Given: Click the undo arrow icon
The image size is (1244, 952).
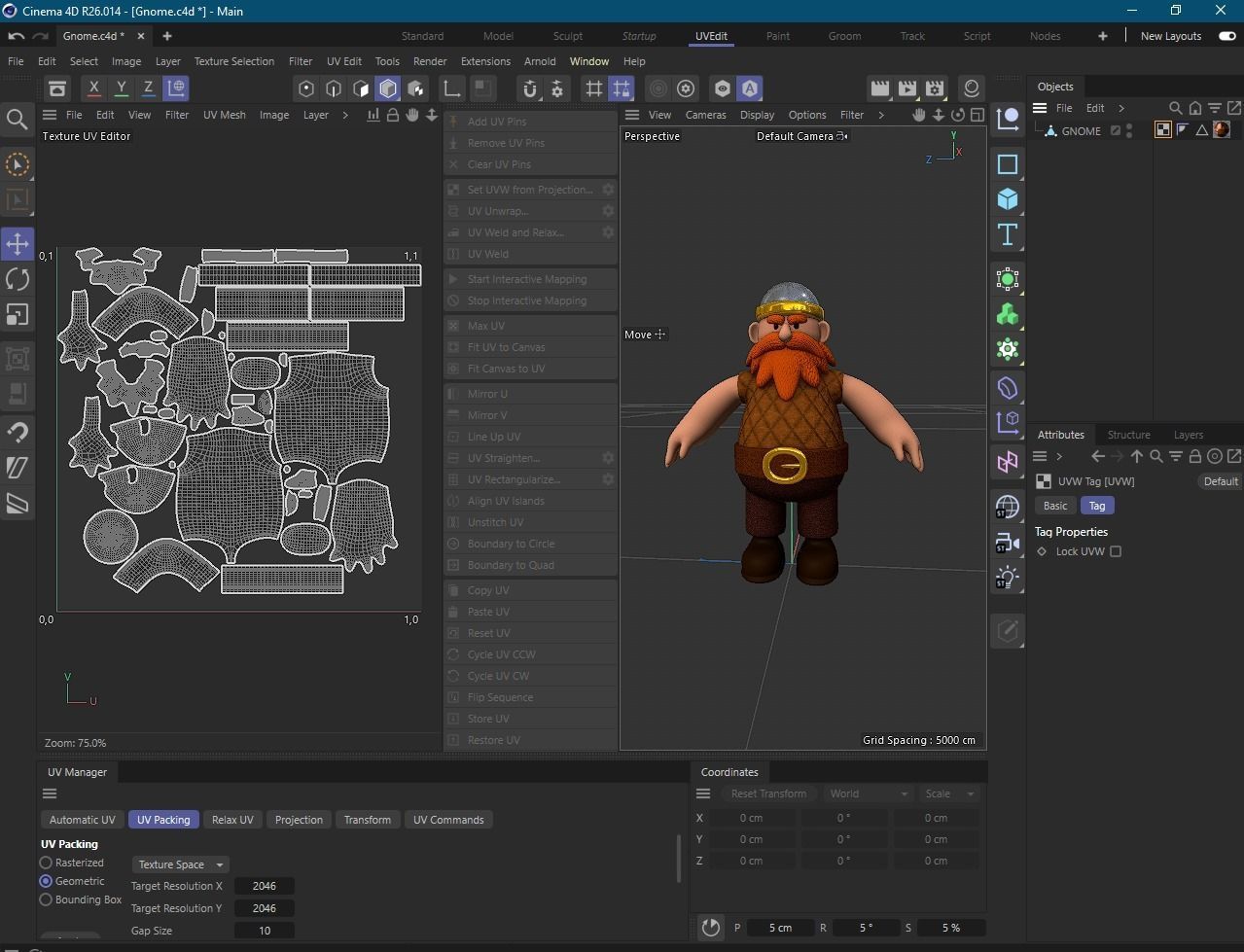Looking at the screenshot, I should coord(16,36).
